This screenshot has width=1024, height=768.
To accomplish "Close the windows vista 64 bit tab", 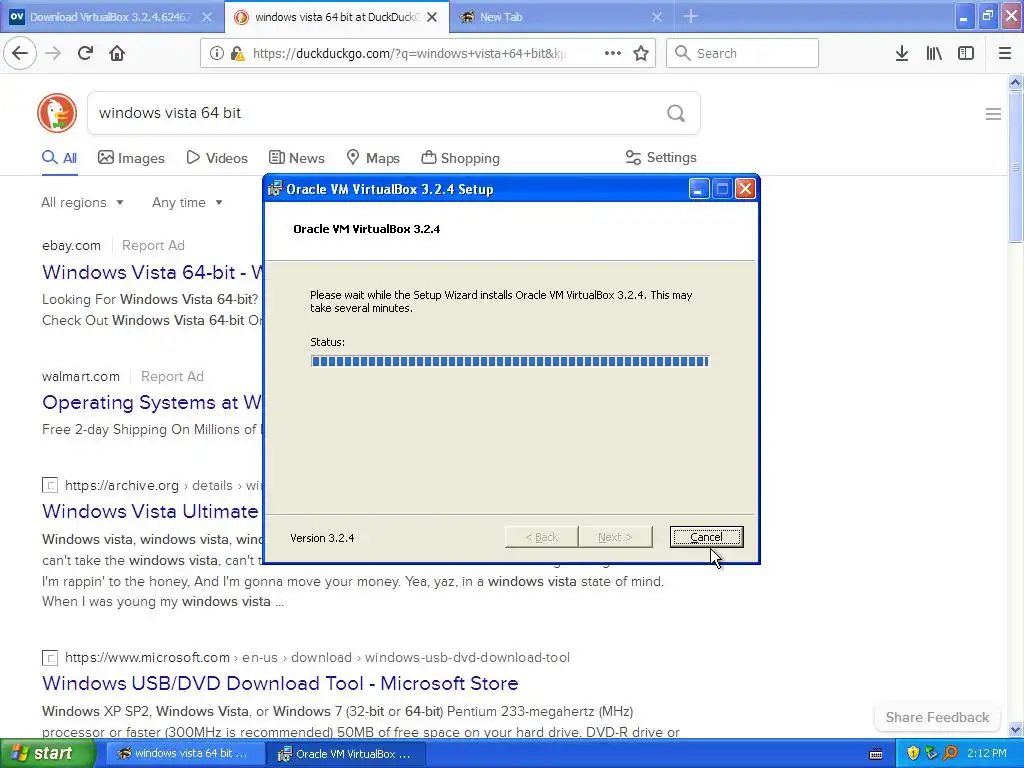I will pyautogui.click(x=432, y=17).
